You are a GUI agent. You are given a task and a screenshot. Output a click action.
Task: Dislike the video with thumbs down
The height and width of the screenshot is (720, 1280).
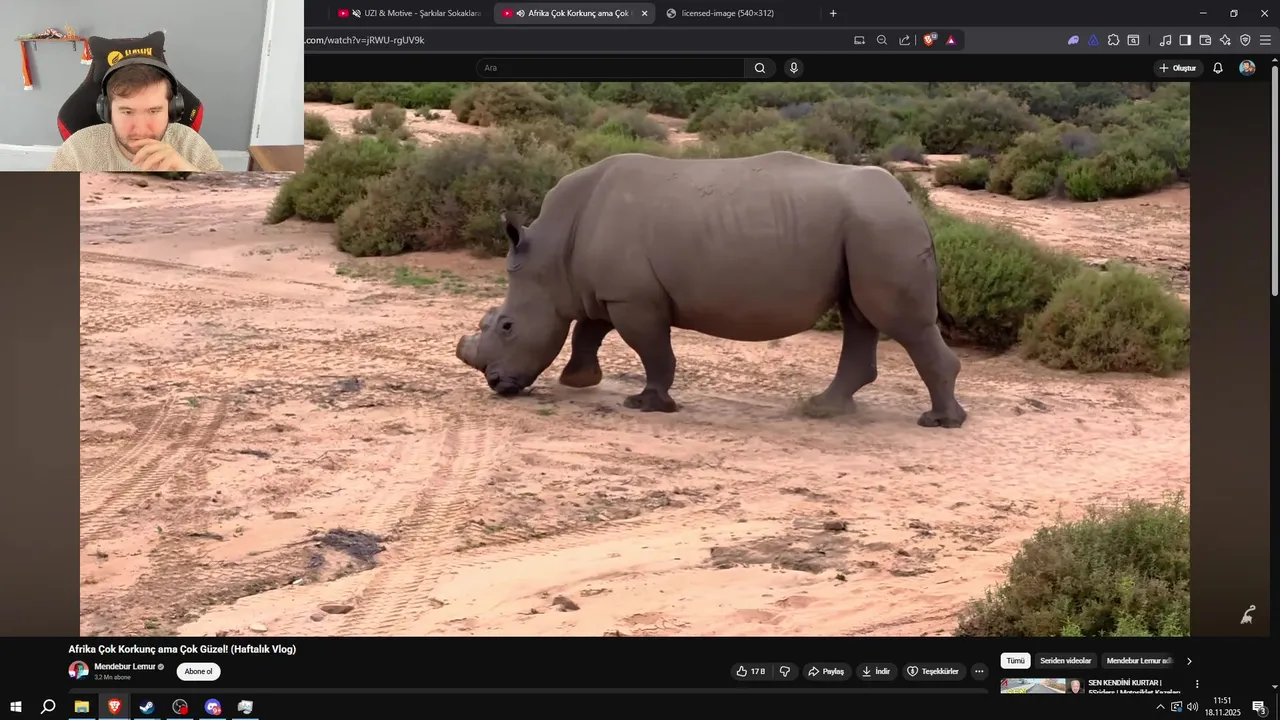[785, 671]
